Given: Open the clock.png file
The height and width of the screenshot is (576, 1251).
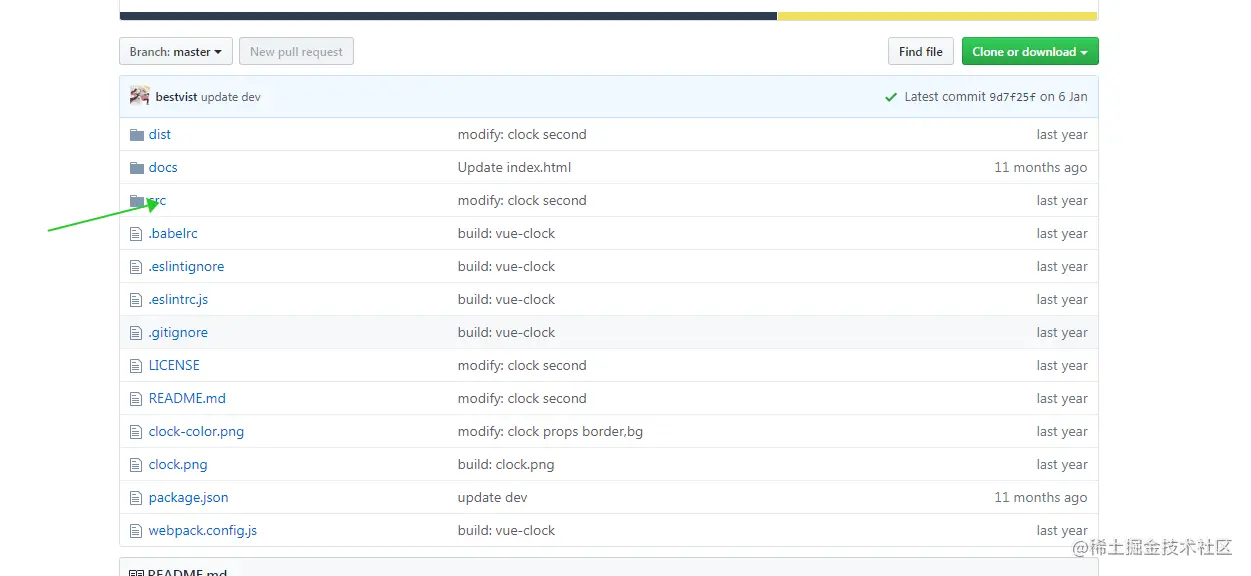Looking at the screenshot, I should tap(178, 465).
